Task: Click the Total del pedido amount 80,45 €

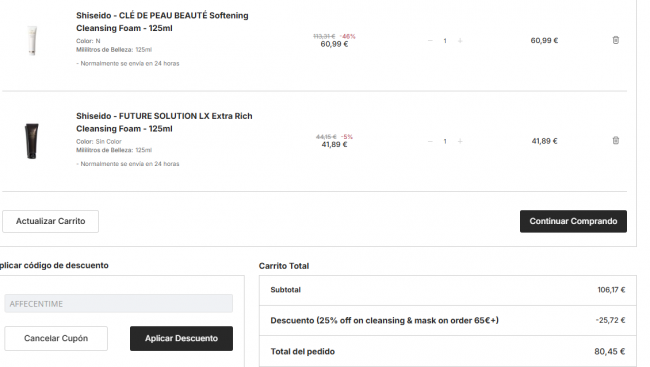Action: pyautogui.click(x=609, y=352)
